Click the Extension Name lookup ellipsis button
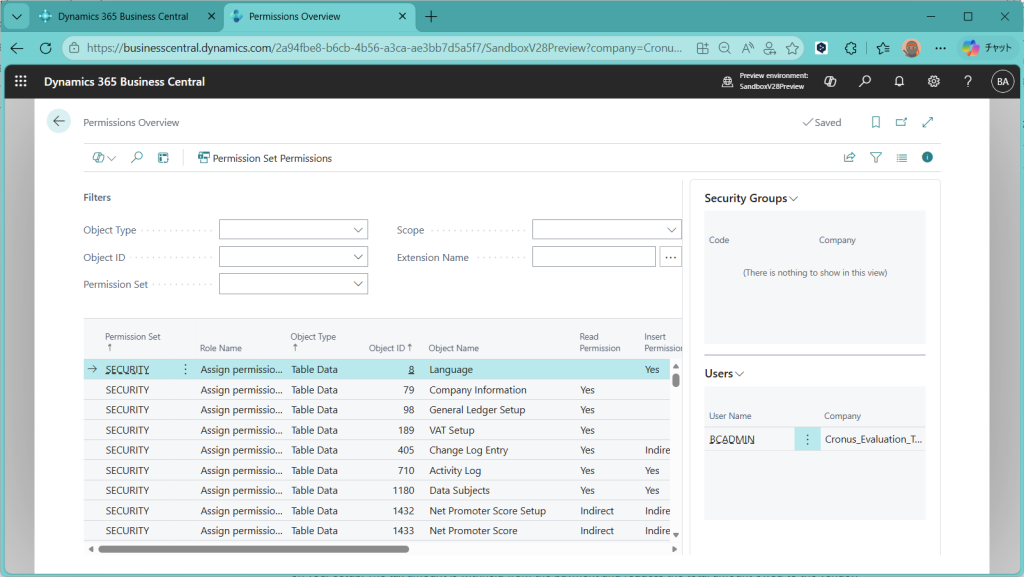 (671, 257)
